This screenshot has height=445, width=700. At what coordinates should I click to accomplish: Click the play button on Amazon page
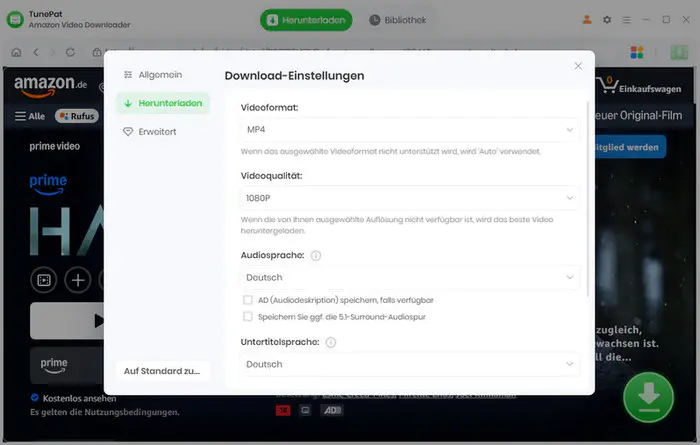tap(67, 320)
